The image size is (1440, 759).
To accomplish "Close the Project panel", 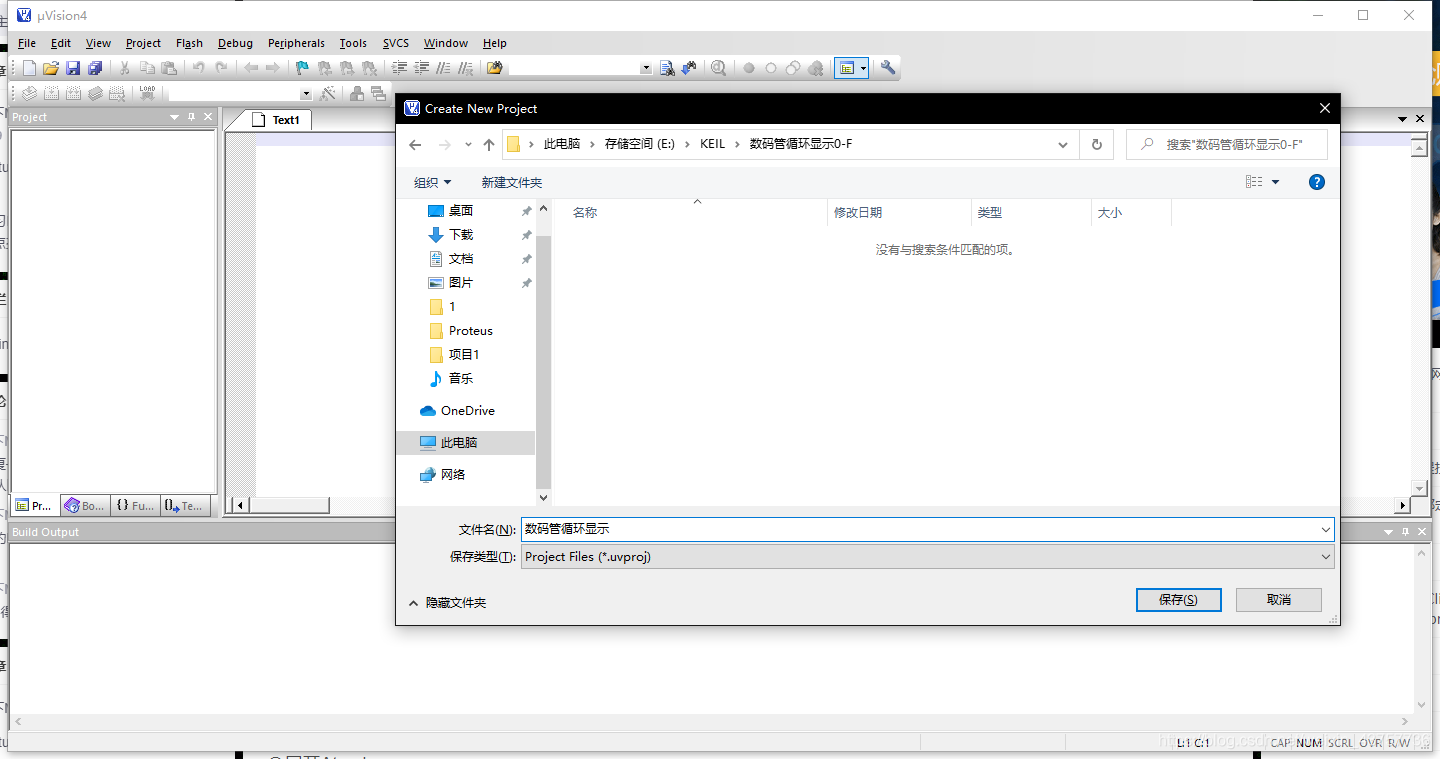I will click(208, 117).
